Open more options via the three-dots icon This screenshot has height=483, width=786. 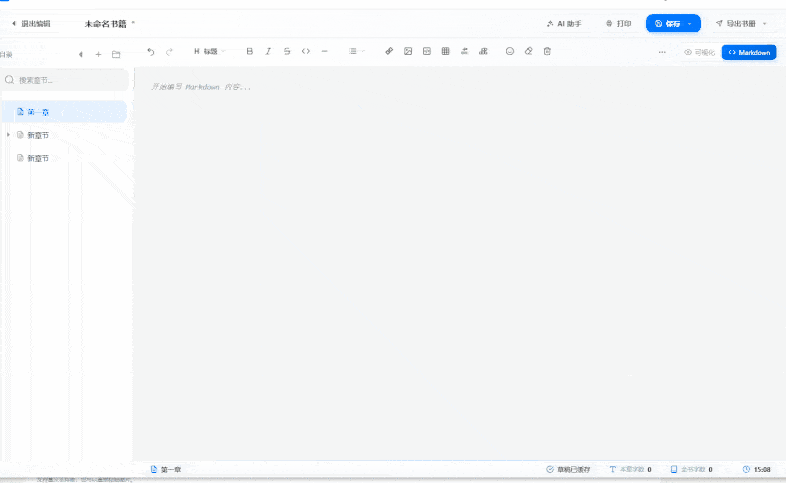pyautogui.click(x=662, y=52)
